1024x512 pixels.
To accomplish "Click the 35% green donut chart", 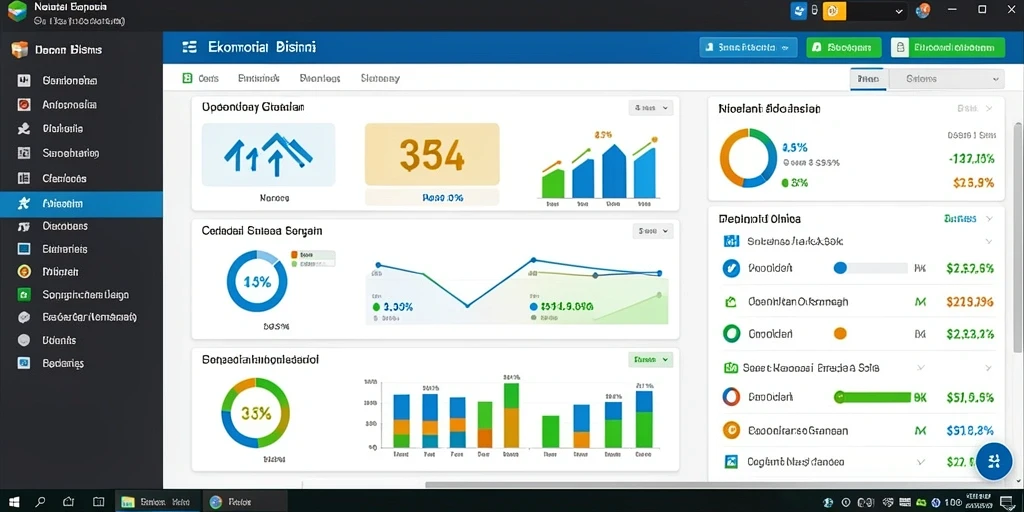I will [x=255, y=412].
